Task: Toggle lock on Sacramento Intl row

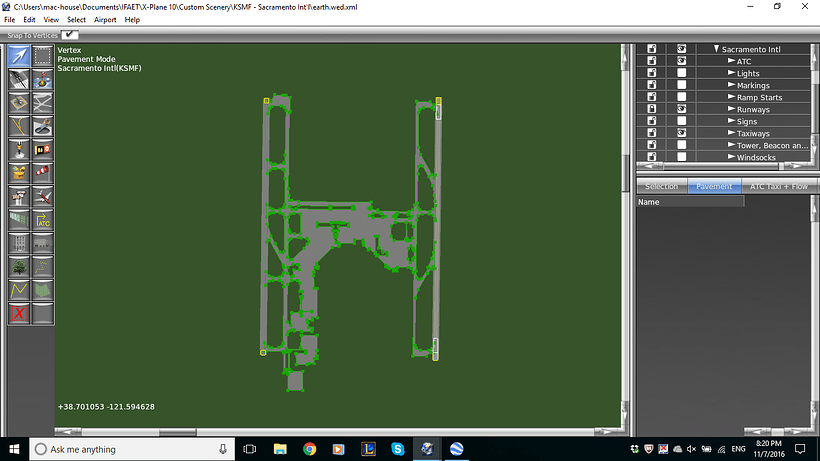Action: [652, 49]
